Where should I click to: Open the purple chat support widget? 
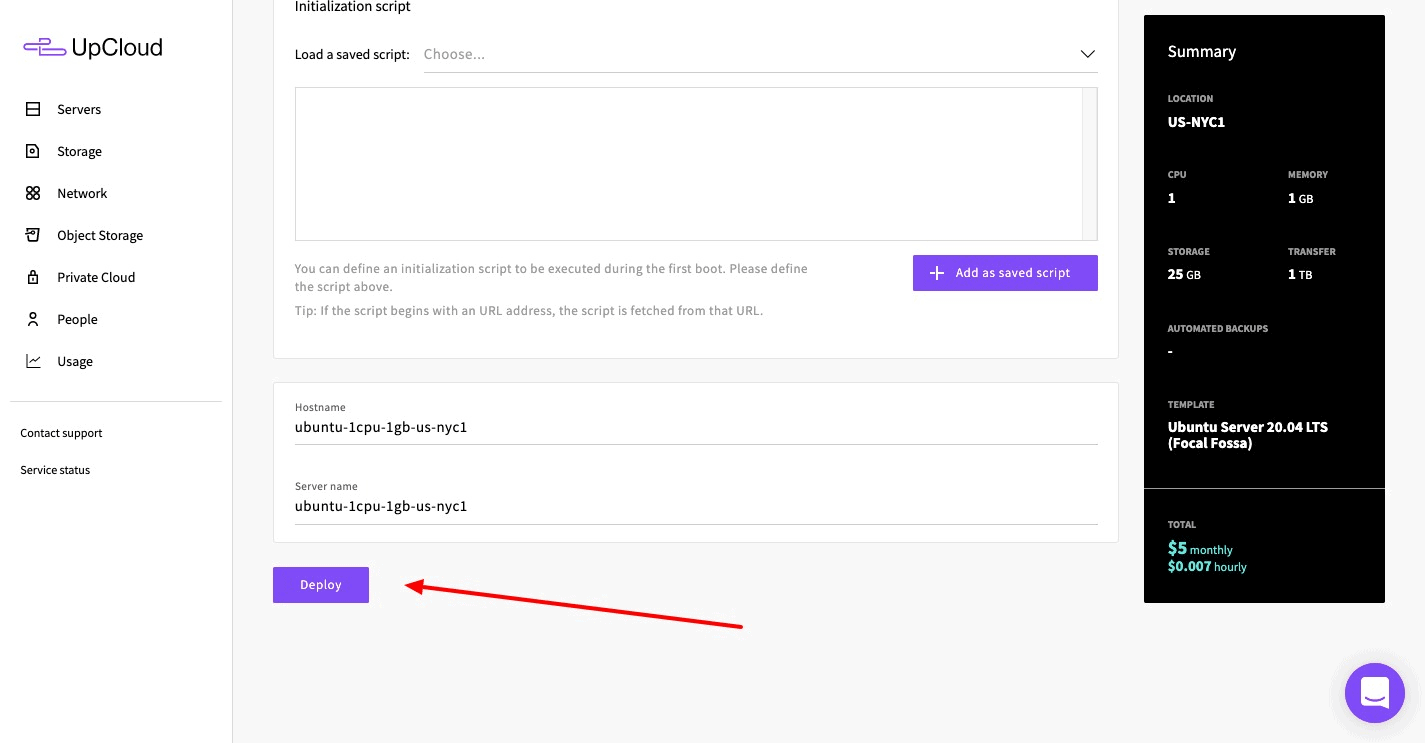1374,692
